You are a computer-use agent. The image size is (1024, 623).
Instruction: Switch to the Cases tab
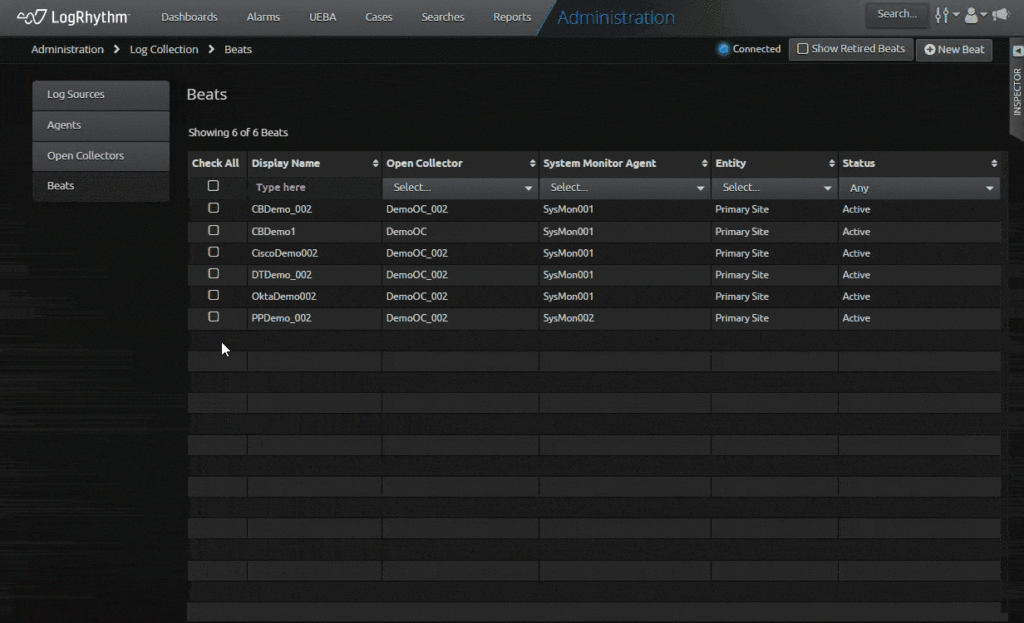[378, 16]
